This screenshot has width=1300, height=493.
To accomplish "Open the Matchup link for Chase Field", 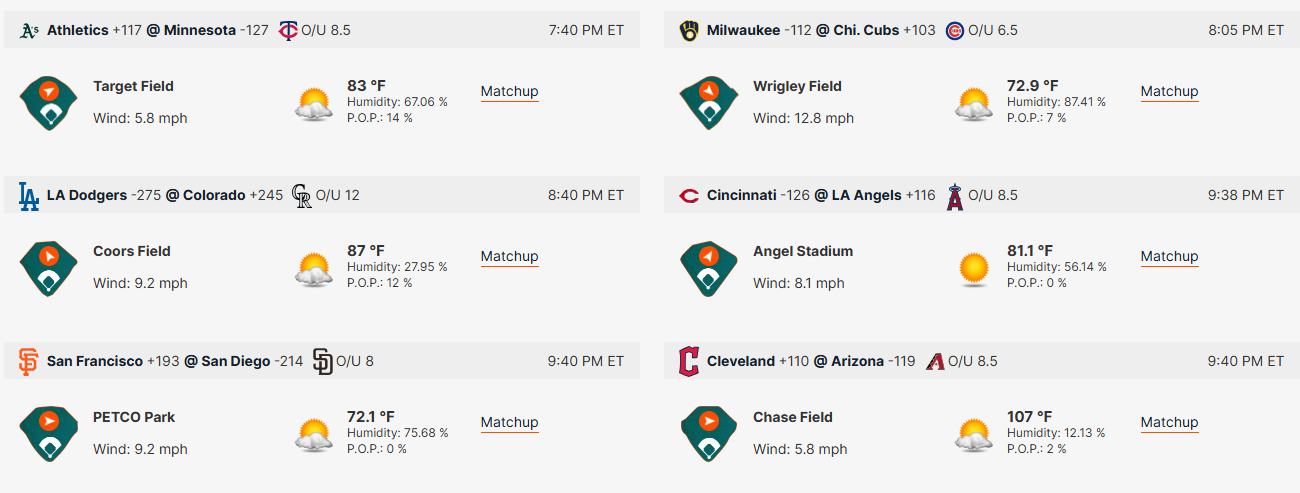I will click(1169, 423).
